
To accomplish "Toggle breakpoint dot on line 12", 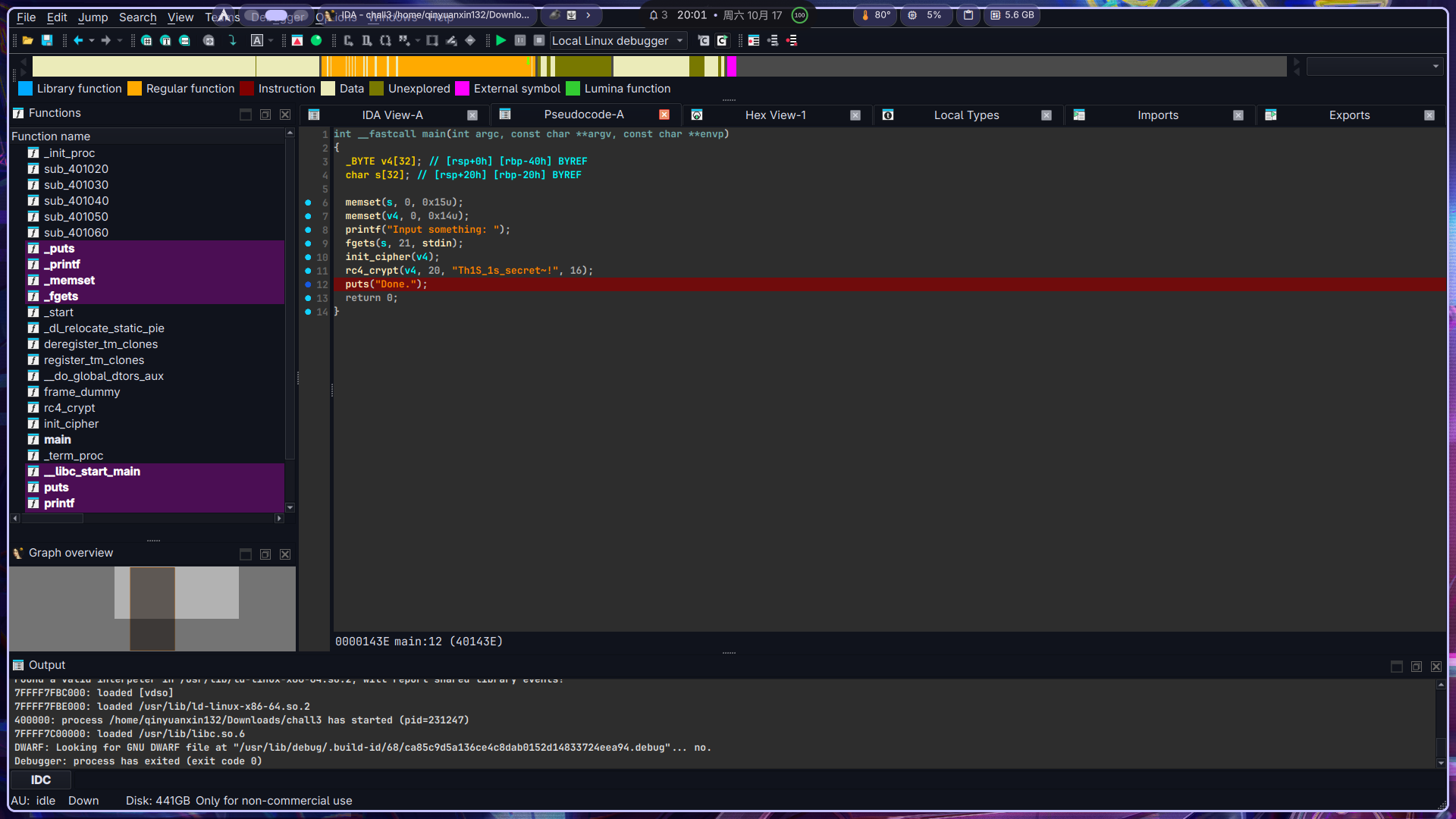I will [308, 284].
